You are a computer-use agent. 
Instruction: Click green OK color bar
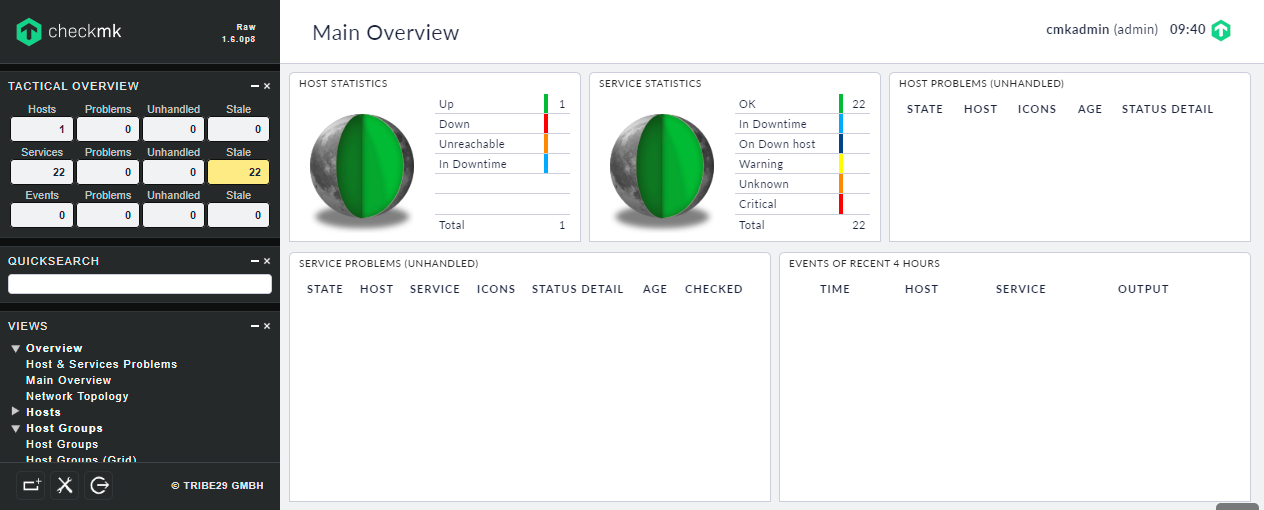841,104
